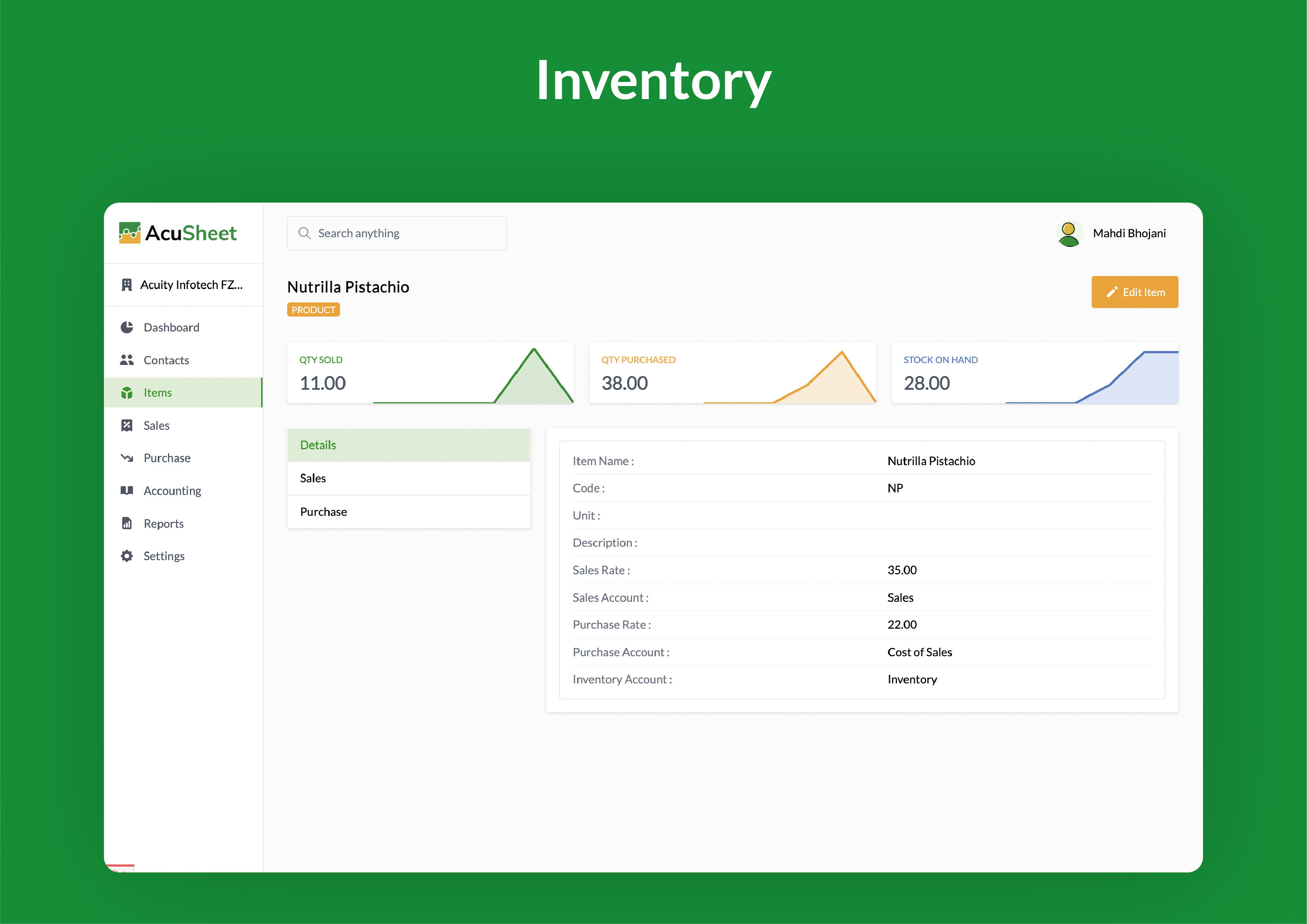Click the Edit Item button
The image size is (1307, 924).
pyautogui.click(x=1135, y=292)
